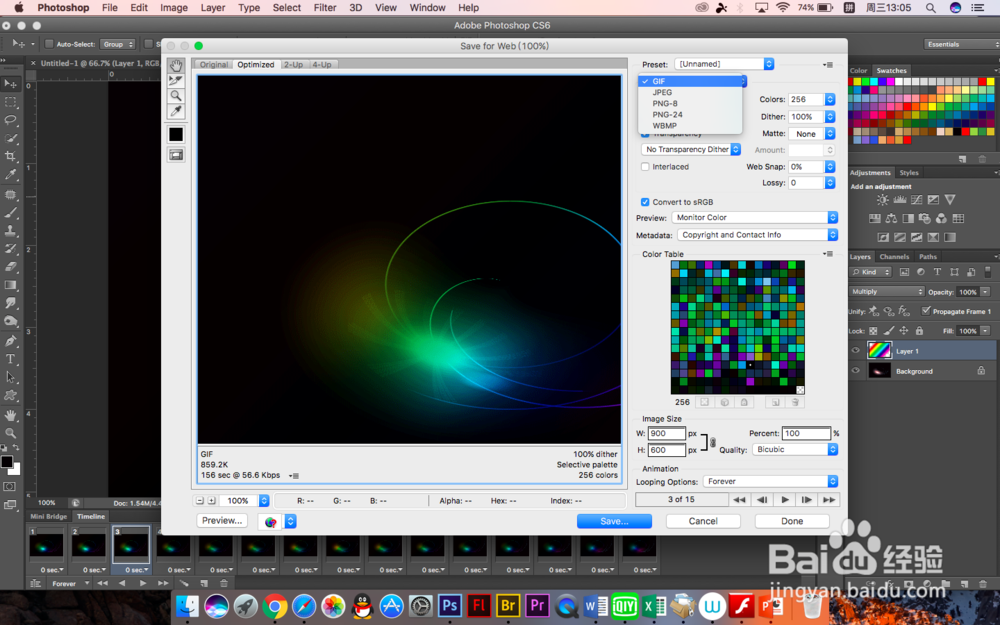
Task: Open the Color Table flyout menu
Action: pos(828,254)
